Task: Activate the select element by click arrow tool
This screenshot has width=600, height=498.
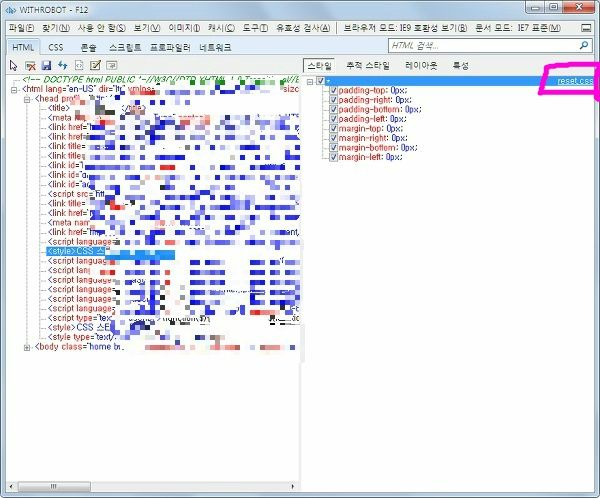Action: click(x=13, y=66)
